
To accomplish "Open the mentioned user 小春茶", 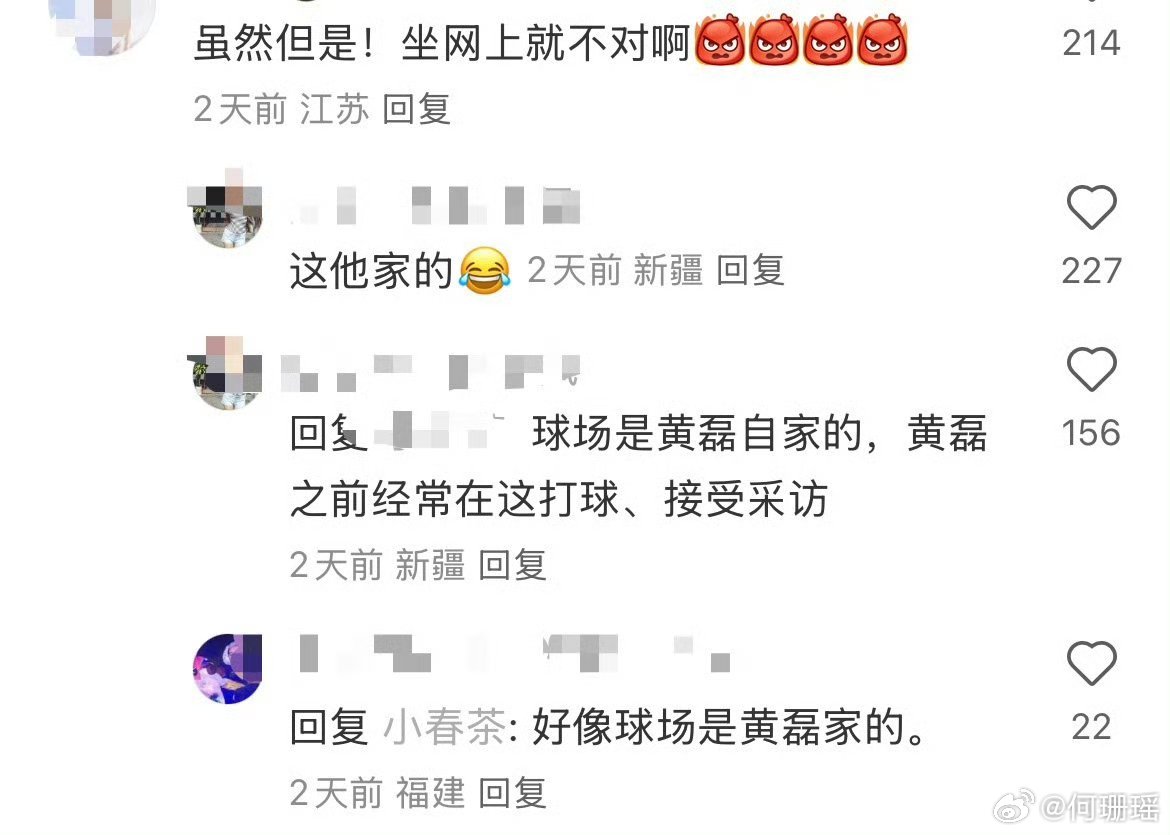I will [x=445, y=726].
